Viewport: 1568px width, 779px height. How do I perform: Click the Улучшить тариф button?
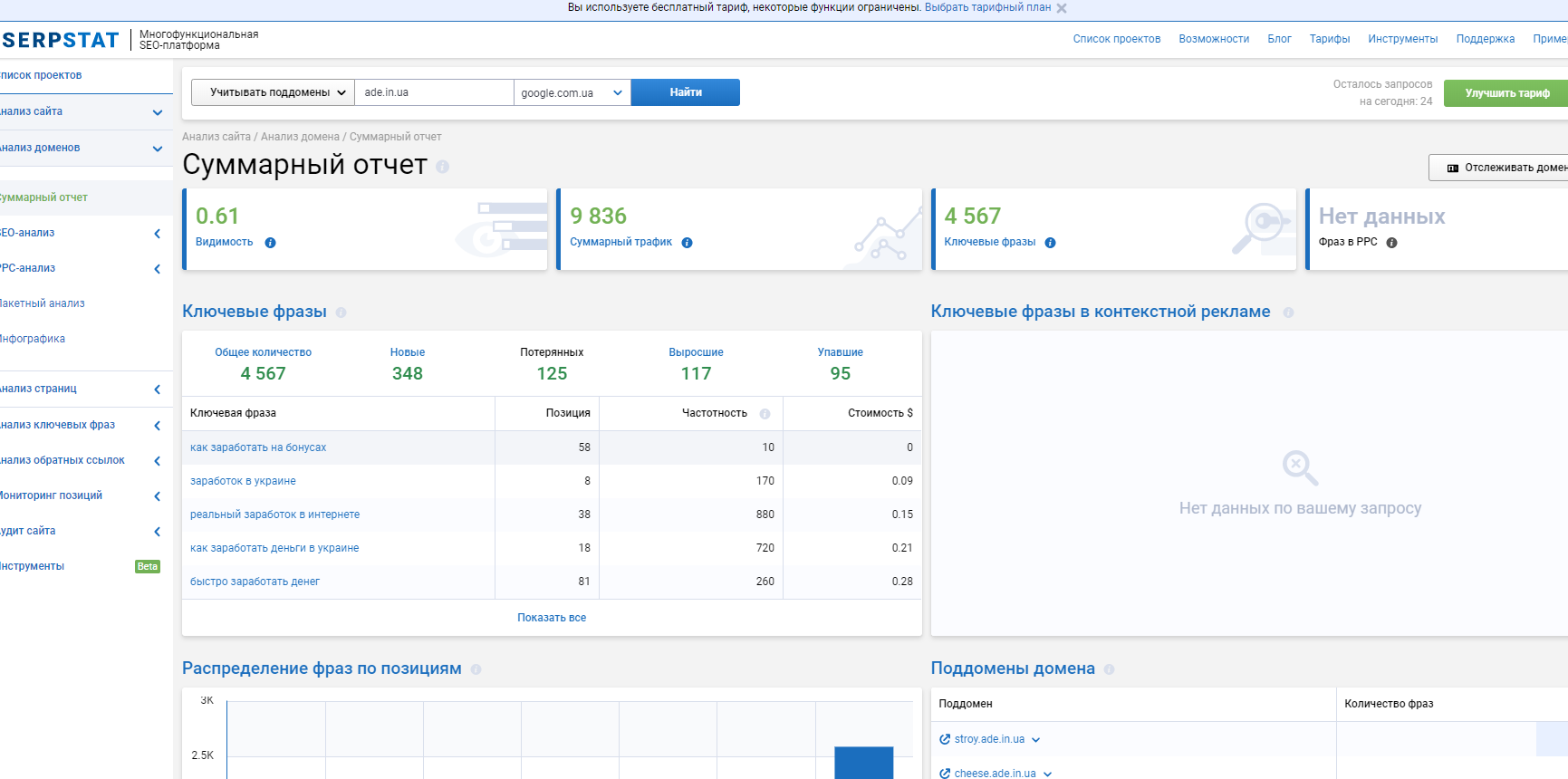pos(1506,93)
